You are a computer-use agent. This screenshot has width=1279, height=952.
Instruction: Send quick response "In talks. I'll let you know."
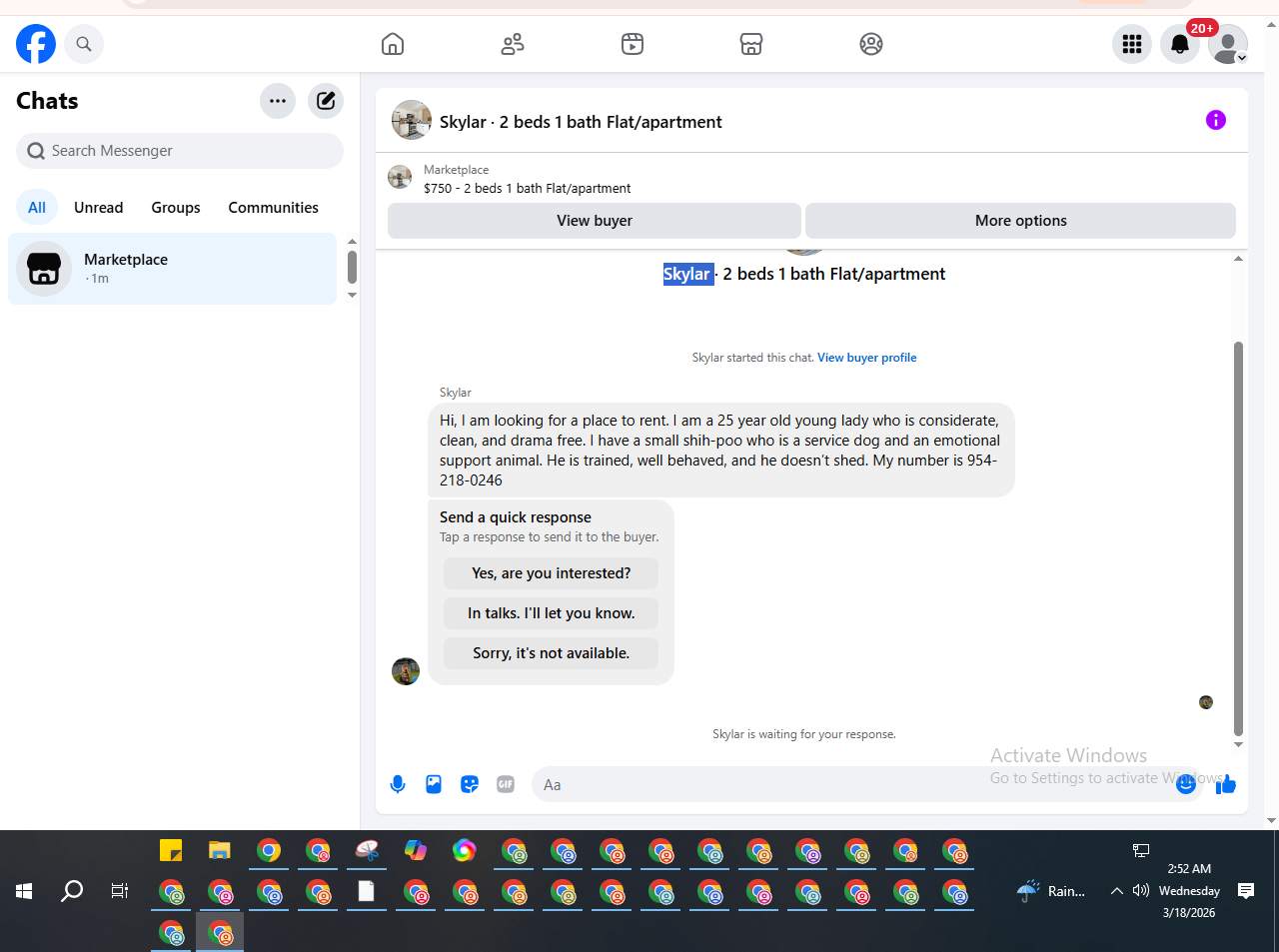(x=552, y=613)
